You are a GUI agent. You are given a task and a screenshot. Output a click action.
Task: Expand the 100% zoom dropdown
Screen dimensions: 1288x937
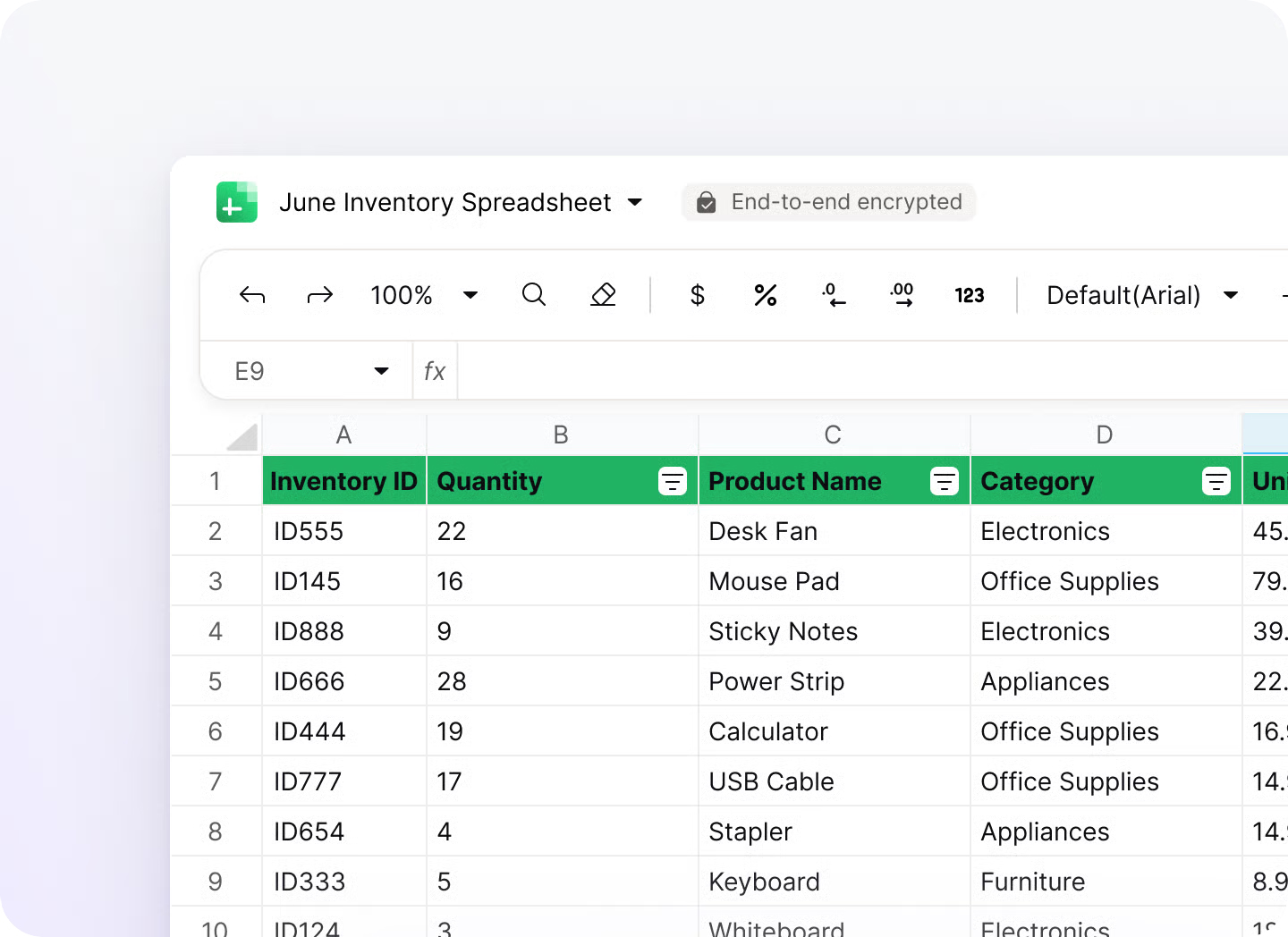tap(470, 295)
